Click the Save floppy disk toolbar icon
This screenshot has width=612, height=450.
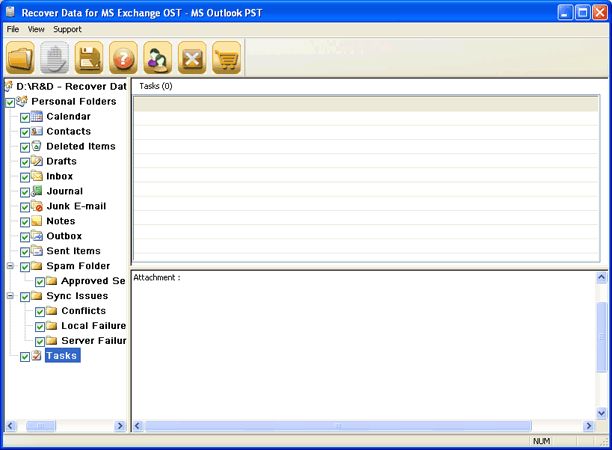pos(89,58)
